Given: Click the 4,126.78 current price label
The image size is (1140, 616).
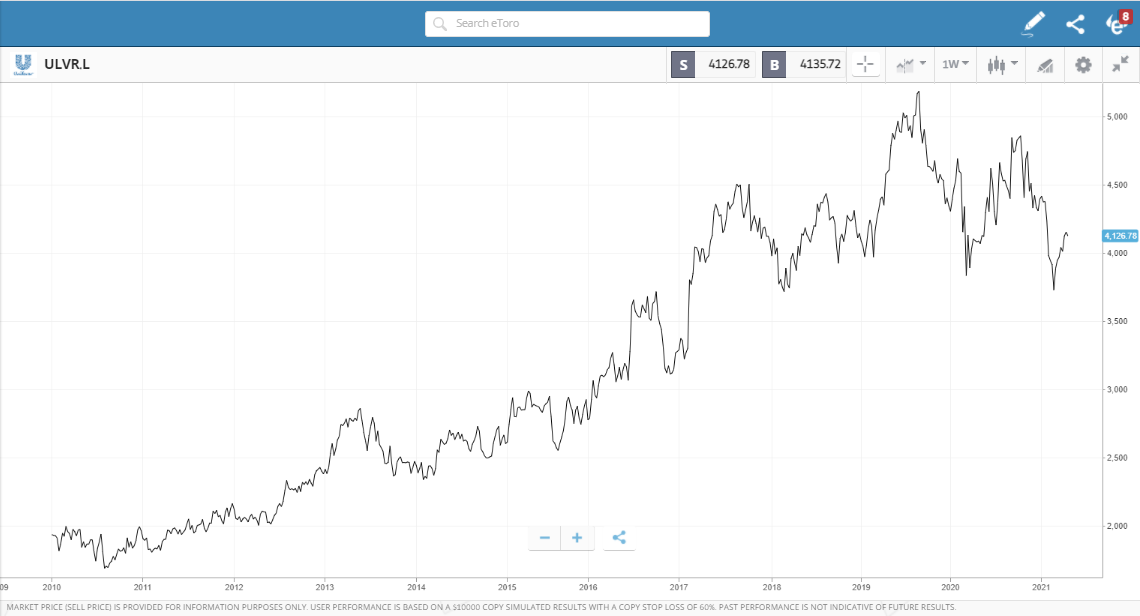Looking at the screenshot, I should 1120,236.
